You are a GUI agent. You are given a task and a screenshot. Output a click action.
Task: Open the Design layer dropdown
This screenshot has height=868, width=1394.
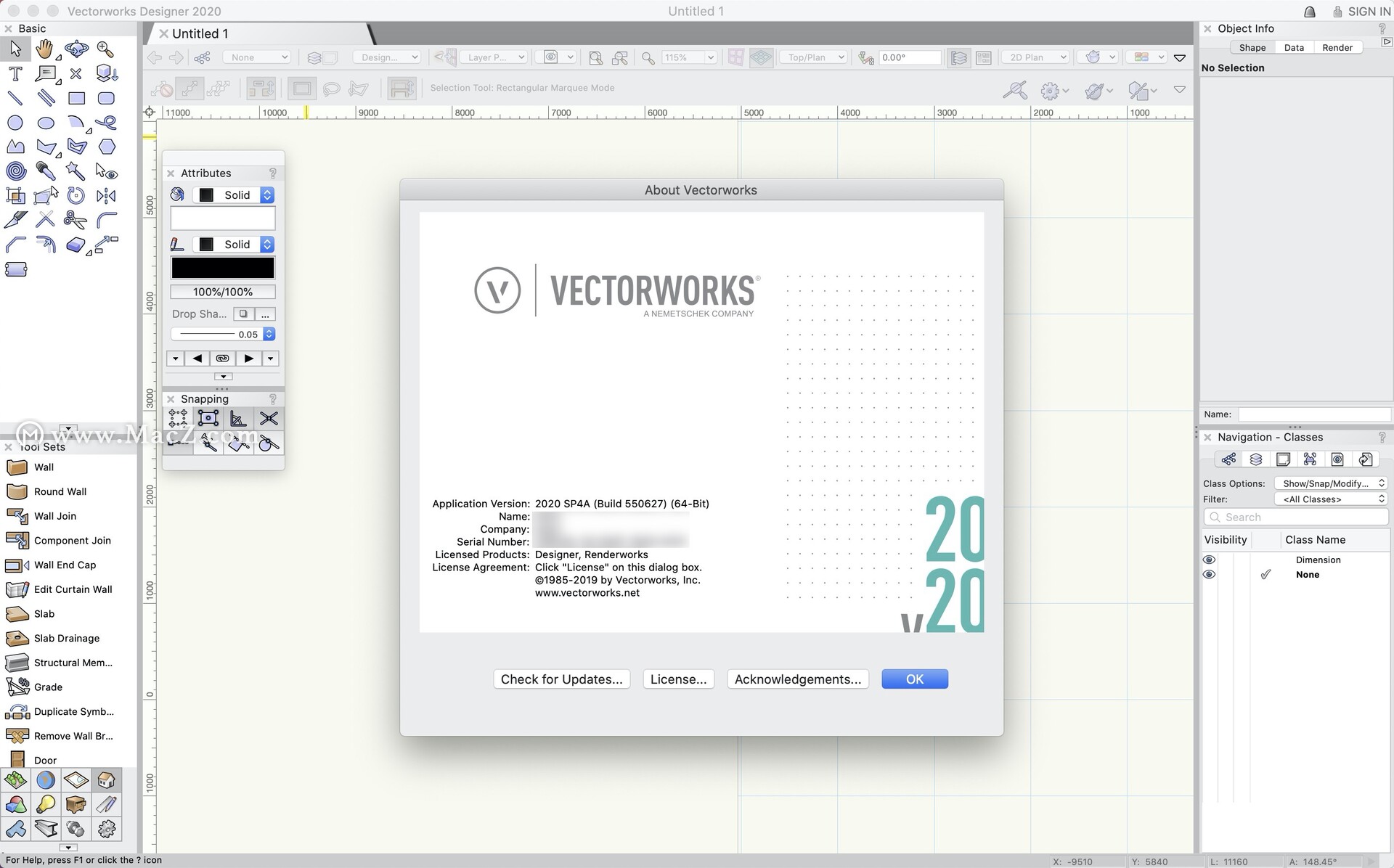tap(387, 57)
